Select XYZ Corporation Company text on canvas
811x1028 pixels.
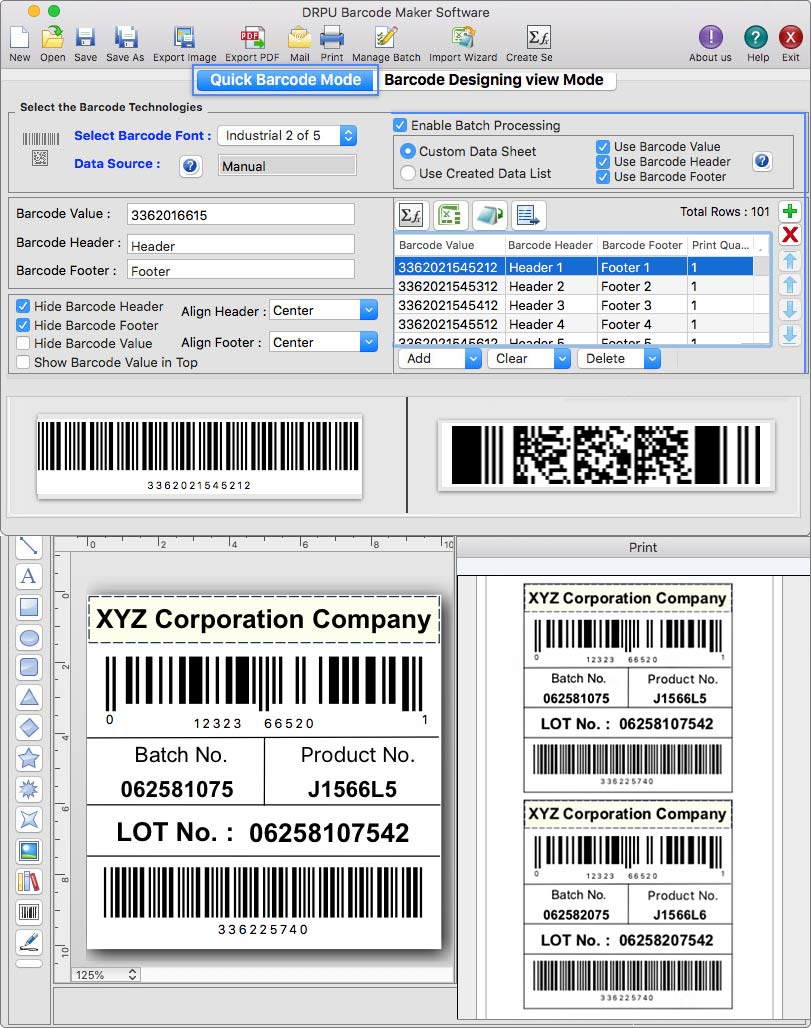point(264,619)
